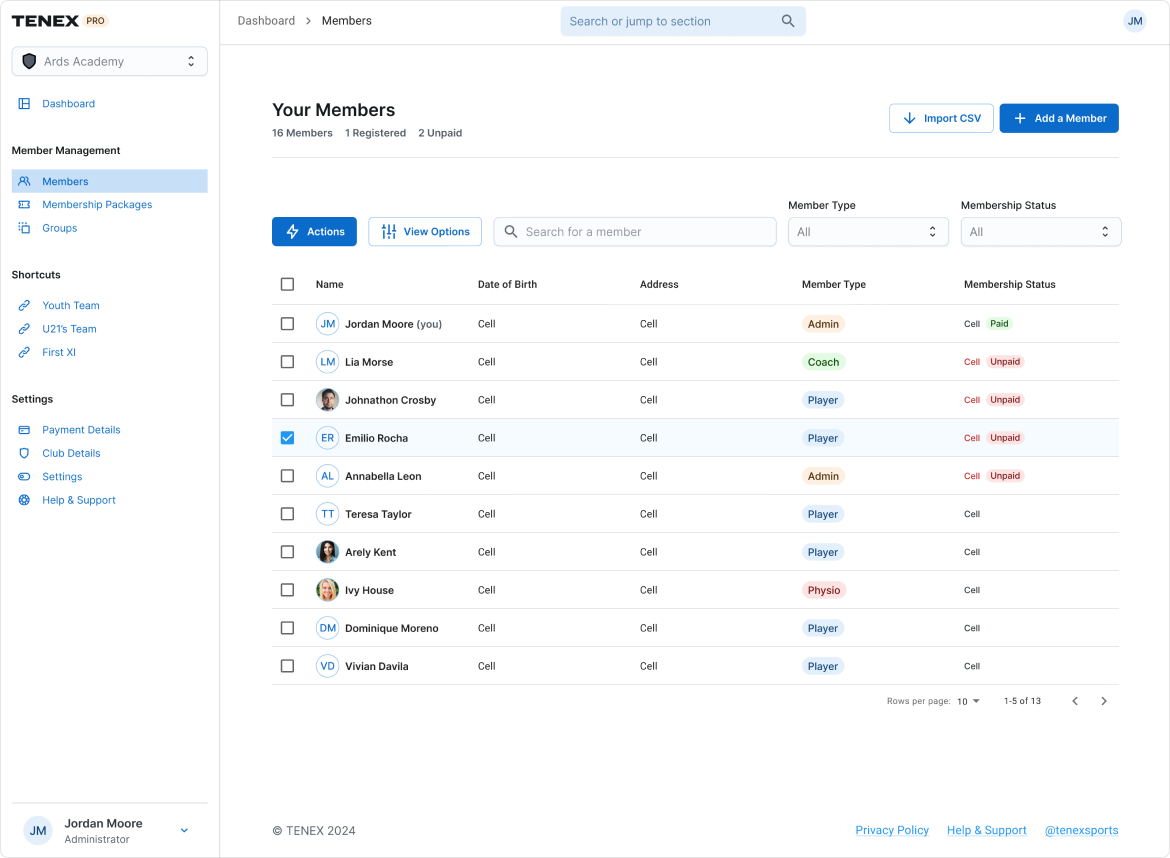The image size is (1170, 858).
Task: Click Lia Morse's LM avatar
Action: tap(328, 362)
